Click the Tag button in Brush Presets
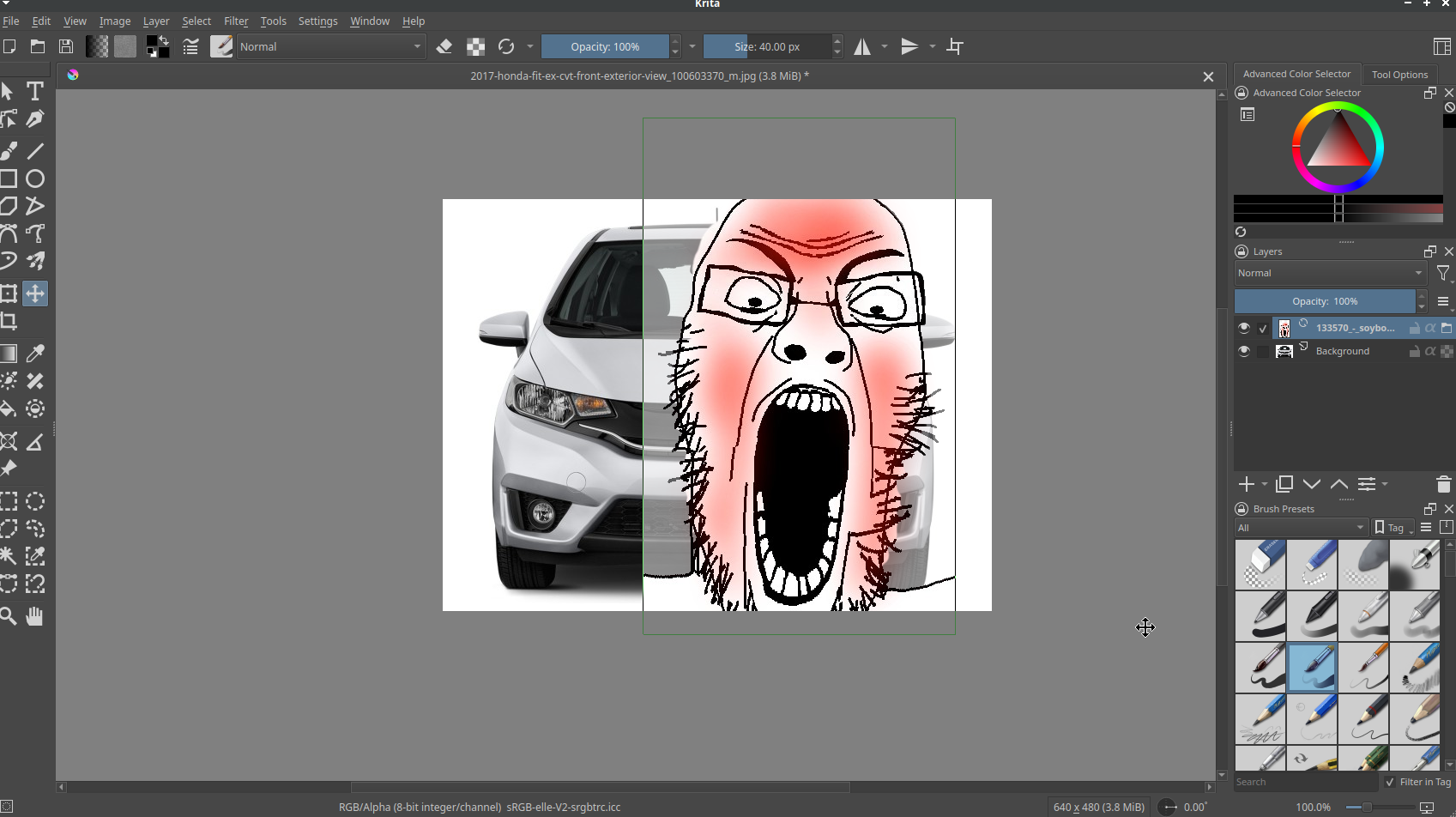 coord(1393,528)
